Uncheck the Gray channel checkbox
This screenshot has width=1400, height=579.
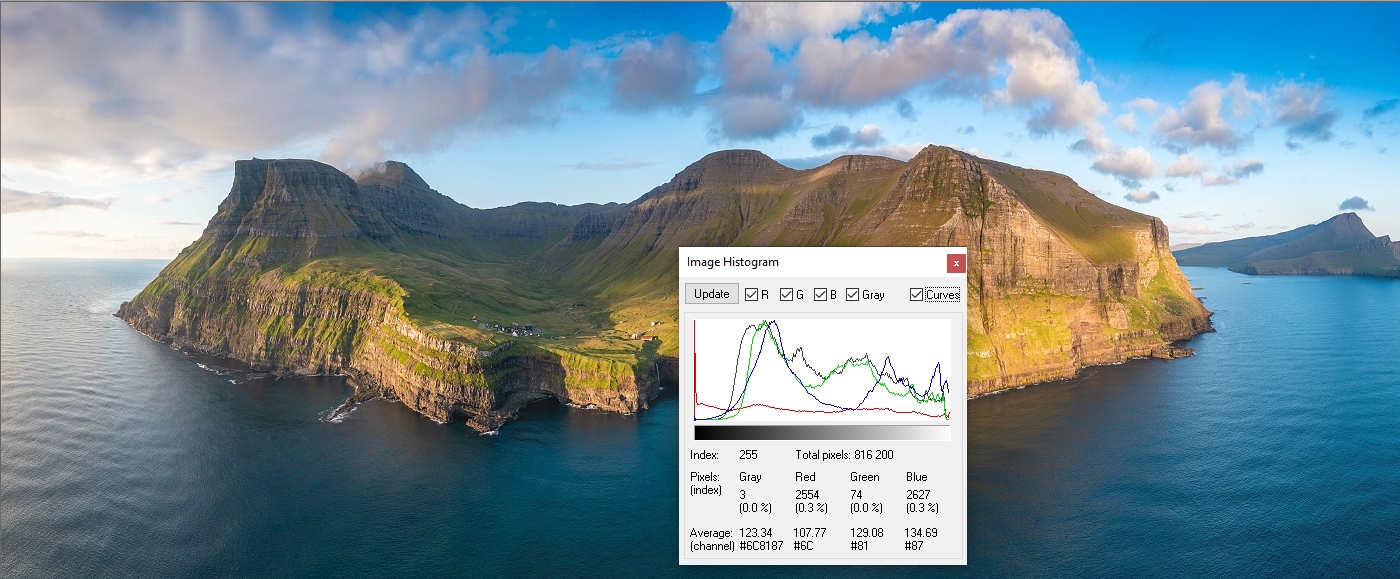click(x=852, y=294)
